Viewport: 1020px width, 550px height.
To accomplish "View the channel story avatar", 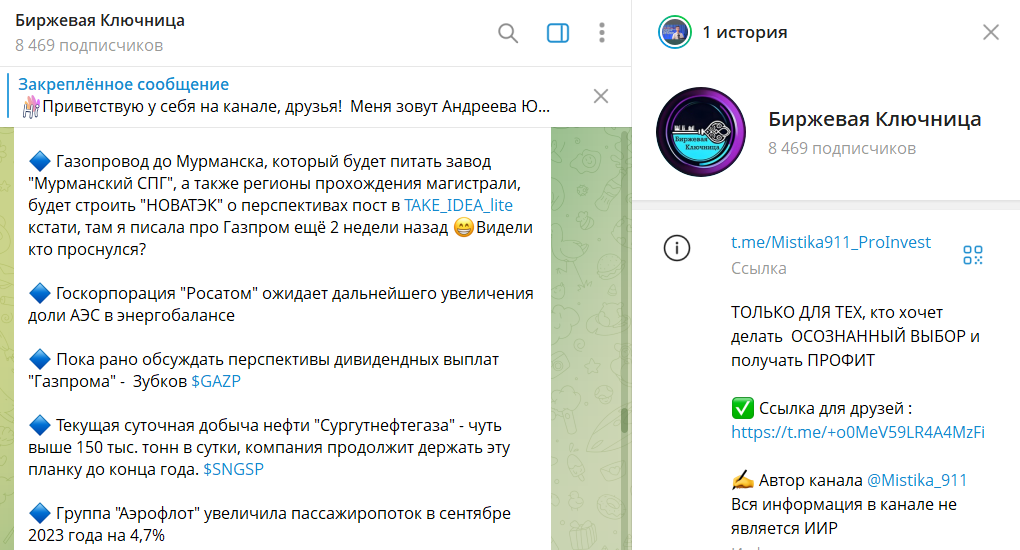I will 675,32.
